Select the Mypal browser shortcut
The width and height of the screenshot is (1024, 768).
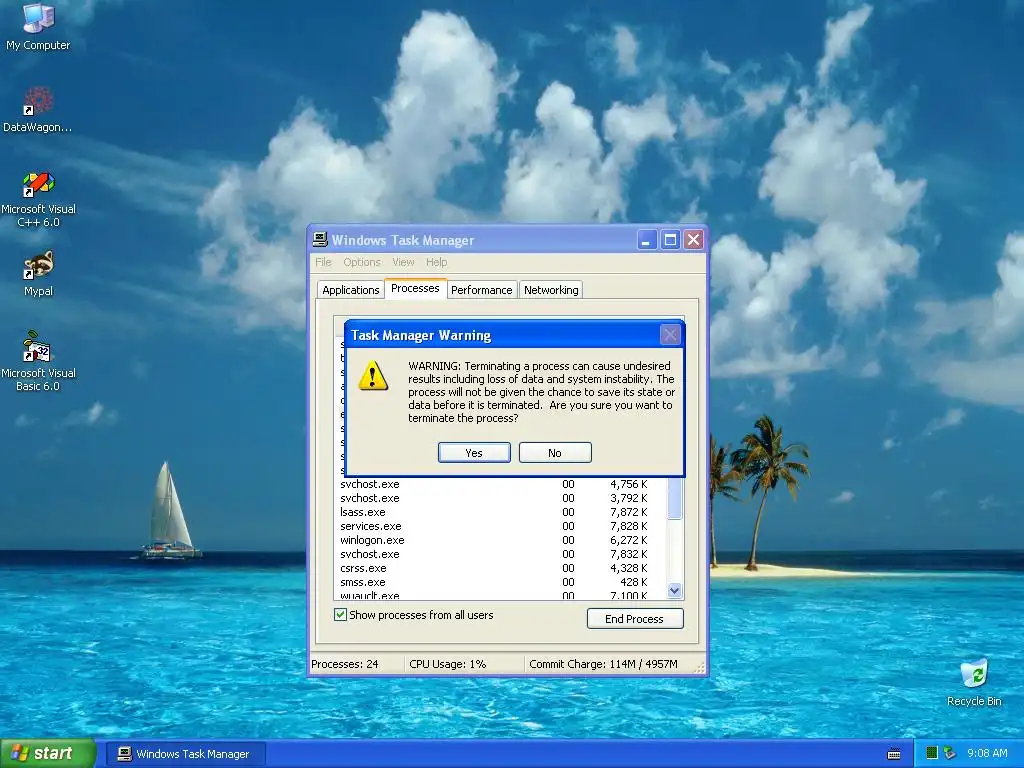click(x=38, y=274)
